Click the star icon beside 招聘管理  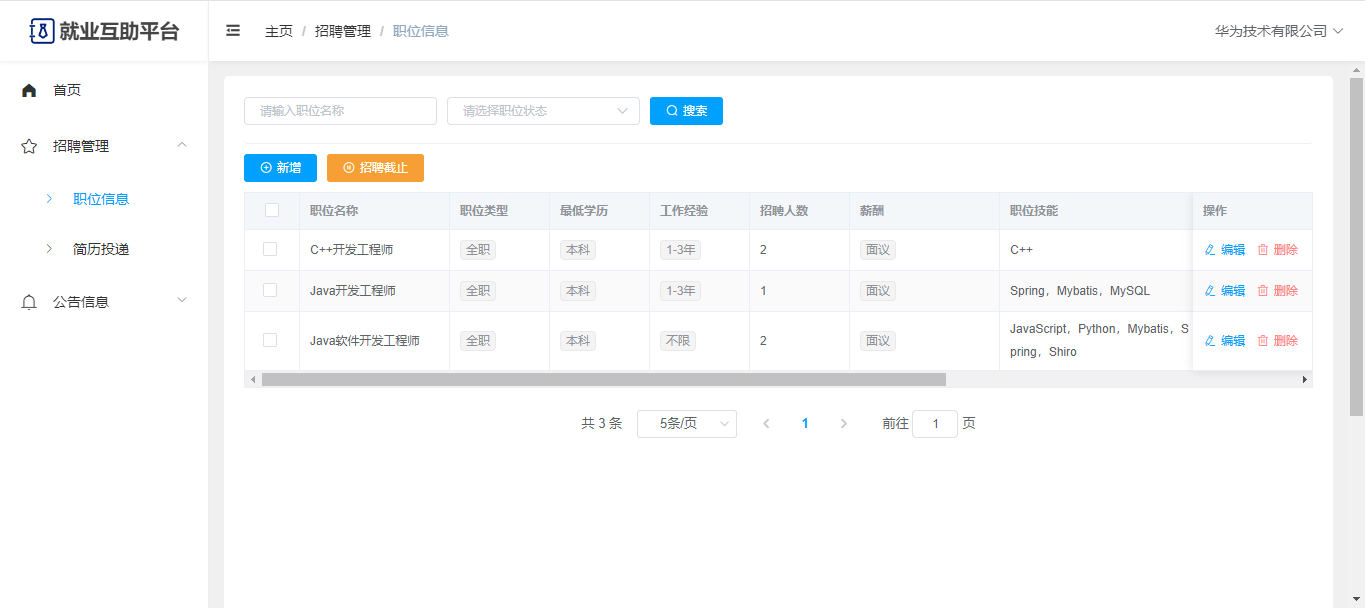[29, 146]
